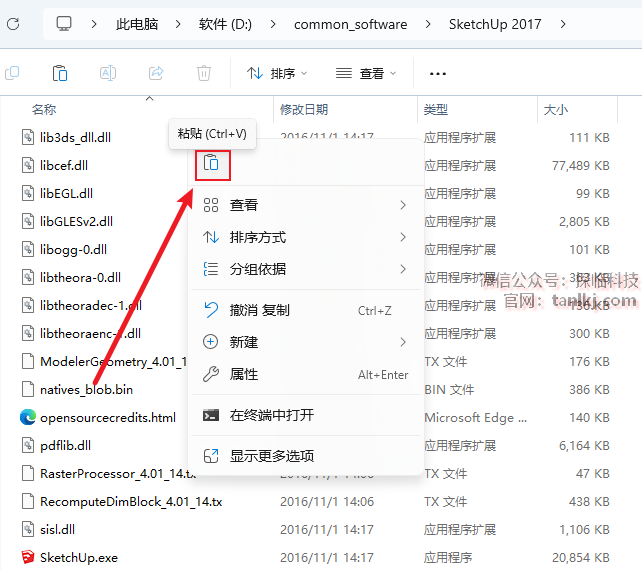Navigate to common_software folder in breadcrumb
Image resolution: width=642 pixels, height=573 pixels.
click(350, 25)
